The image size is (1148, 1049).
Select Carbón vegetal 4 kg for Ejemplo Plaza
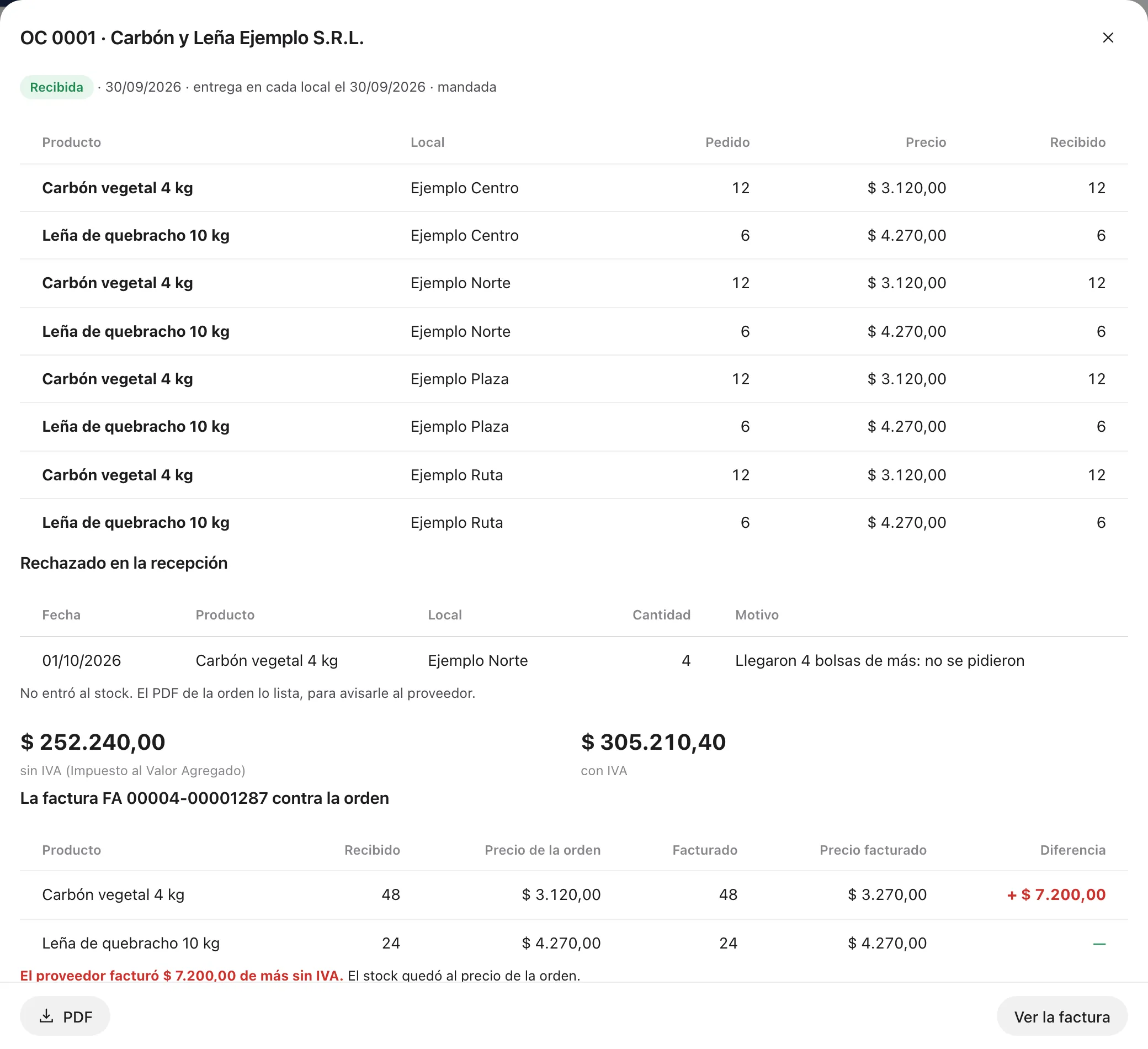573,379
